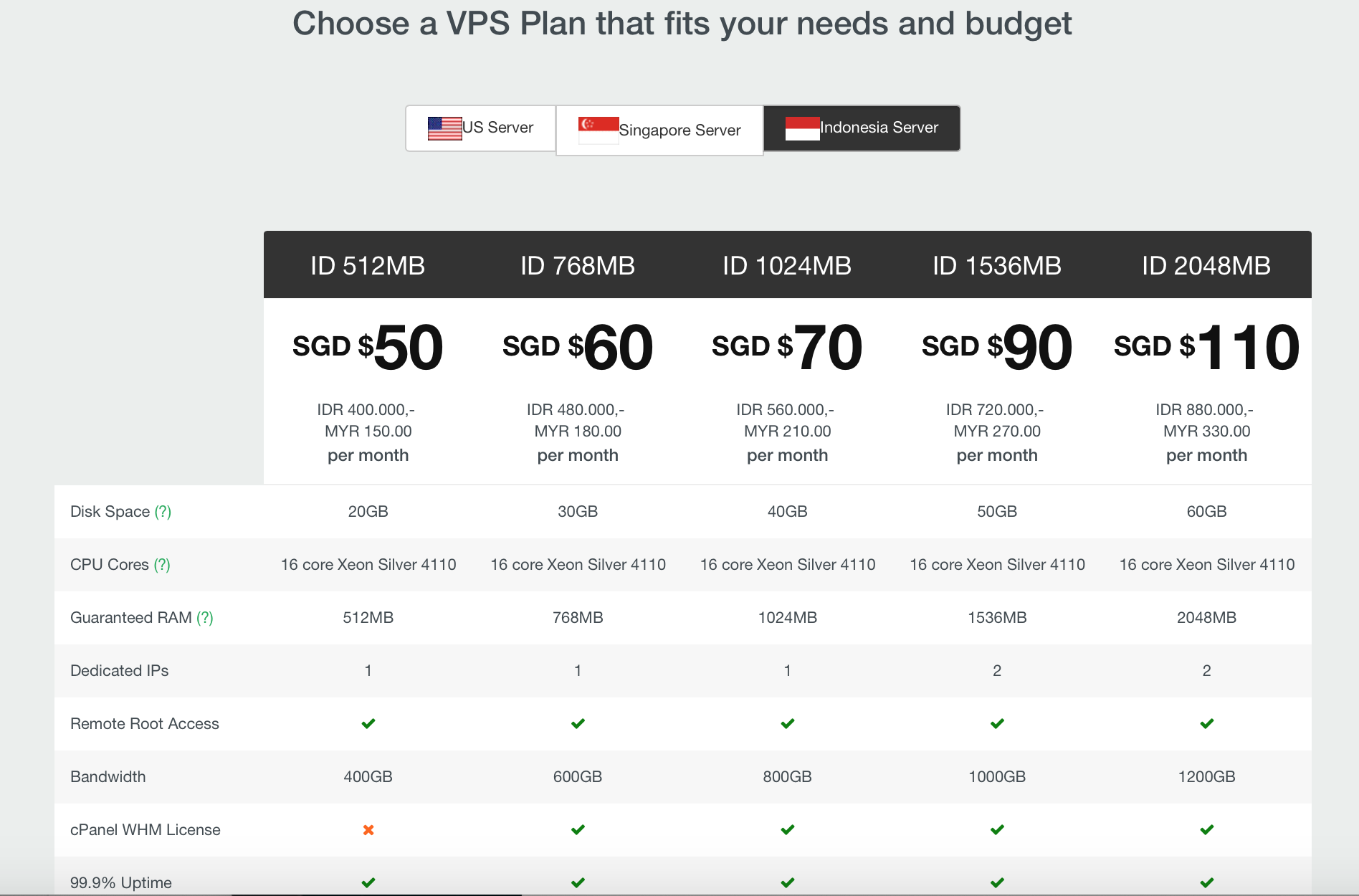Click the SGD $90 price
The height and width of the screenshot is (896, 1359).
(x=997, y=348)
